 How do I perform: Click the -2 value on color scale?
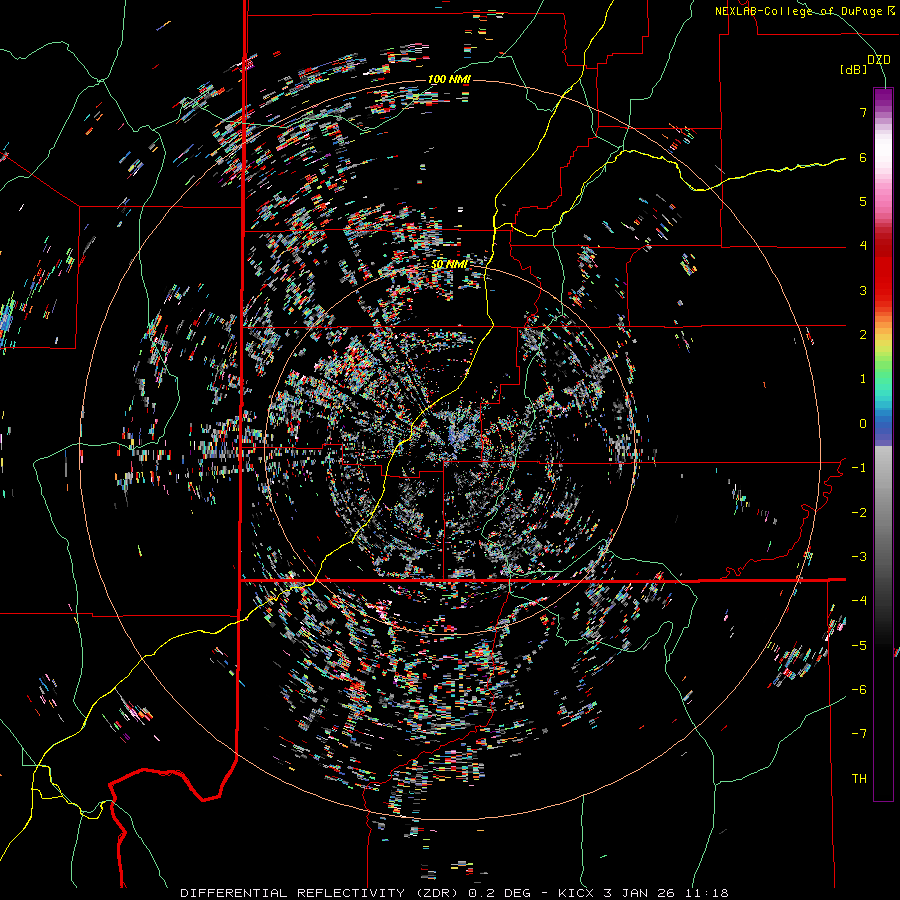coord(859,513)
